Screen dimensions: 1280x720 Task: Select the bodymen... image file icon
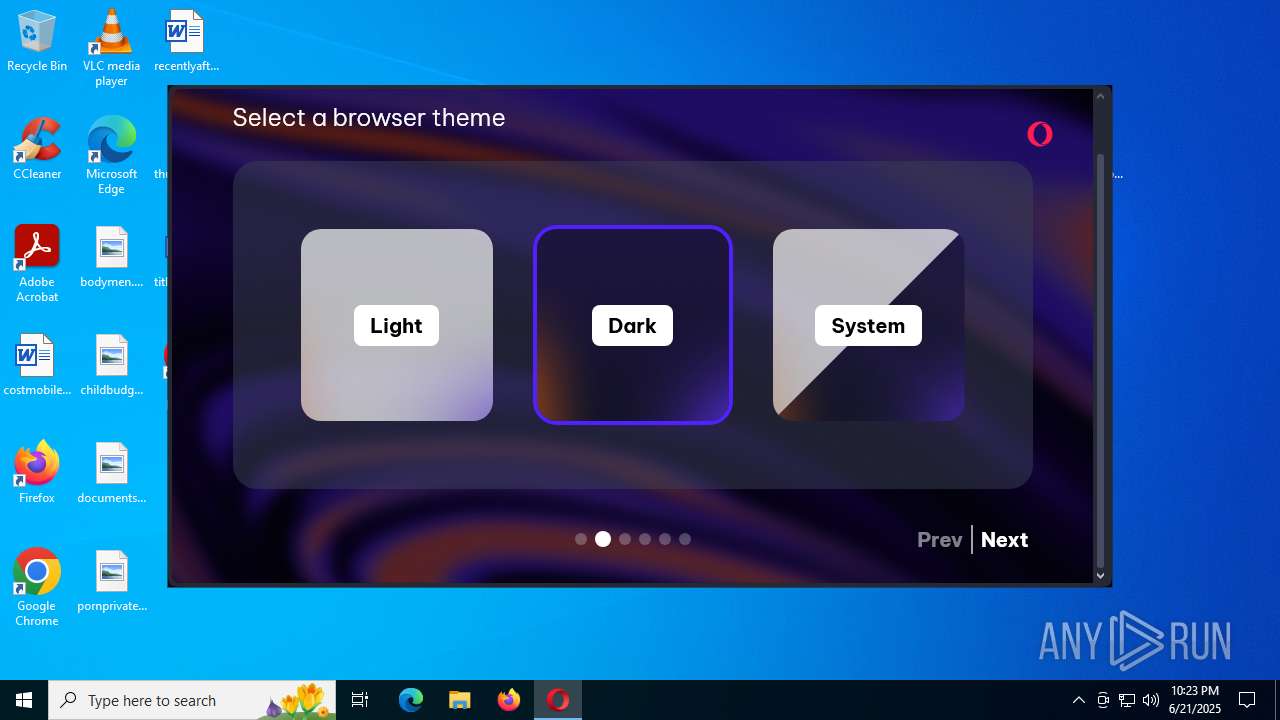tap(111, 258)
